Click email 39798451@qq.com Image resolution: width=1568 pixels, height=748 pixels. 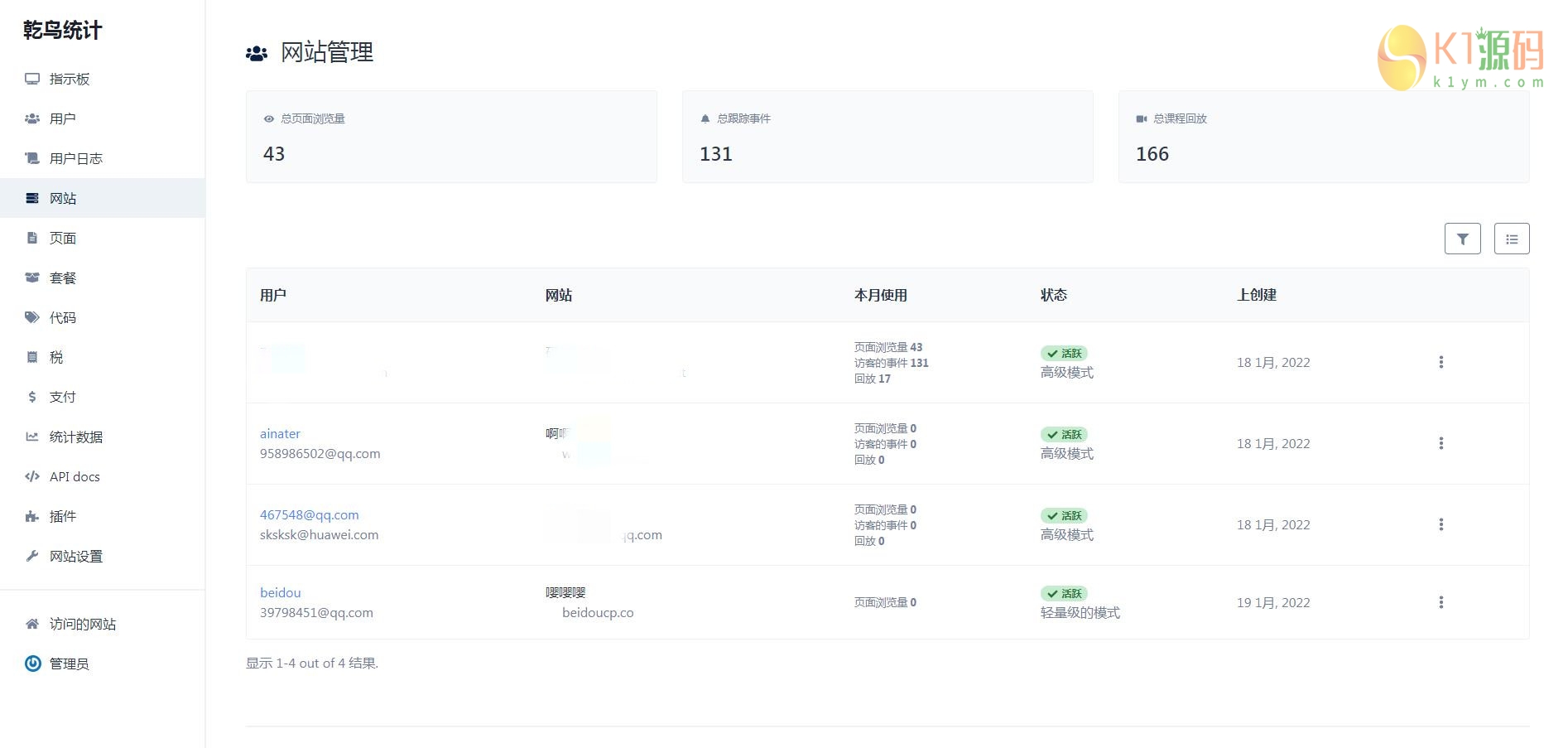tap(316, 612)
